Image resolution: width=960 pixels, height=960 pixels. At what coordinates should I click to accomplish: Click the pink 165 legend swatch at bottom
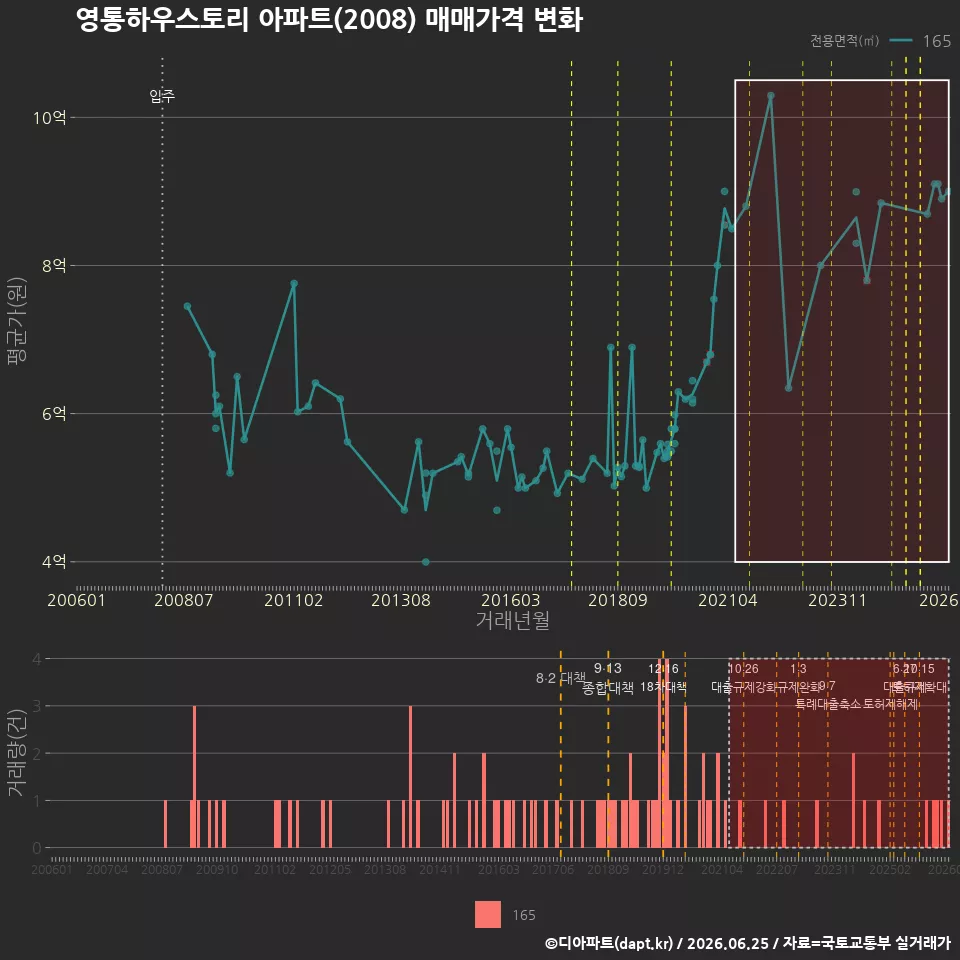tap(487, 914)
